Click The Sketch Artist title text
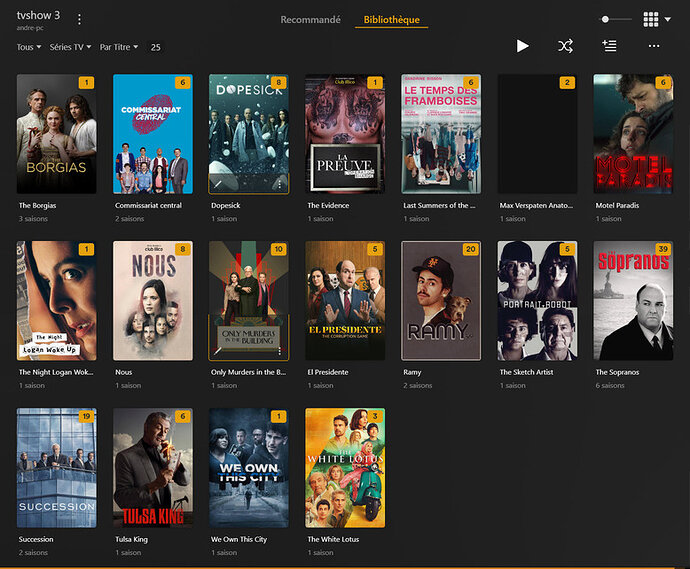 (526, 372)
